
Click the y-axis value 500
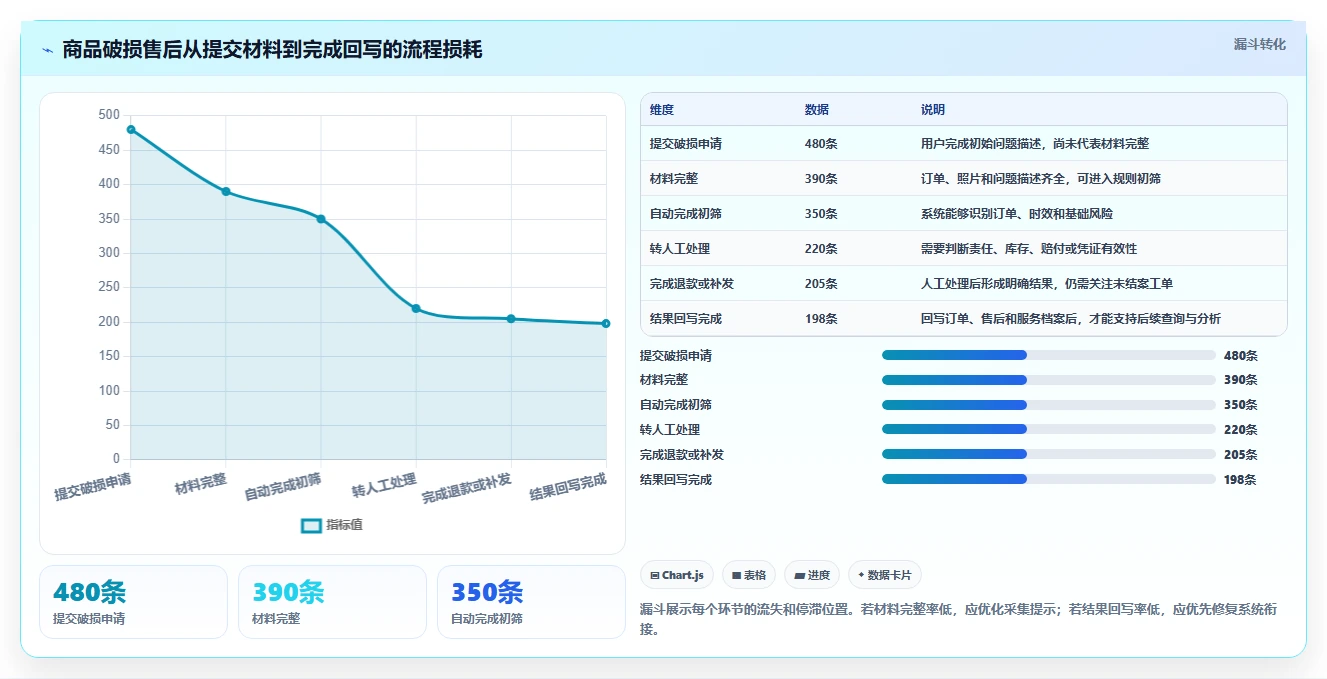[x=109, y=115]
